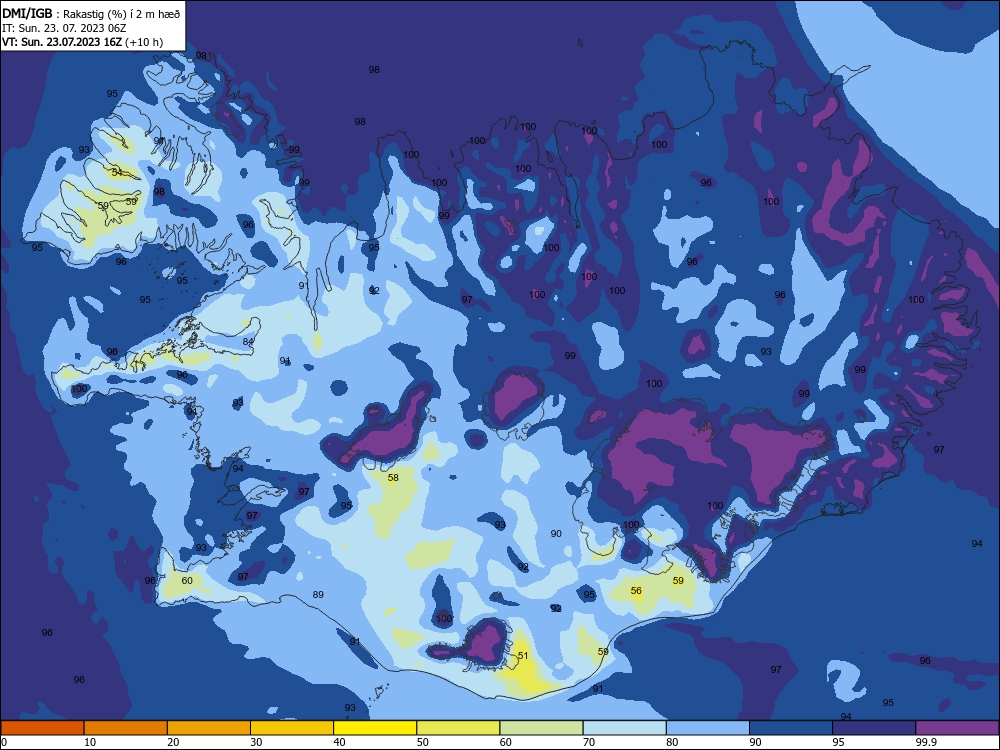Click the 95–99.9% indigo legend swatch
The width and height of the screenshot is (1000, 750).
coord(874,728)
